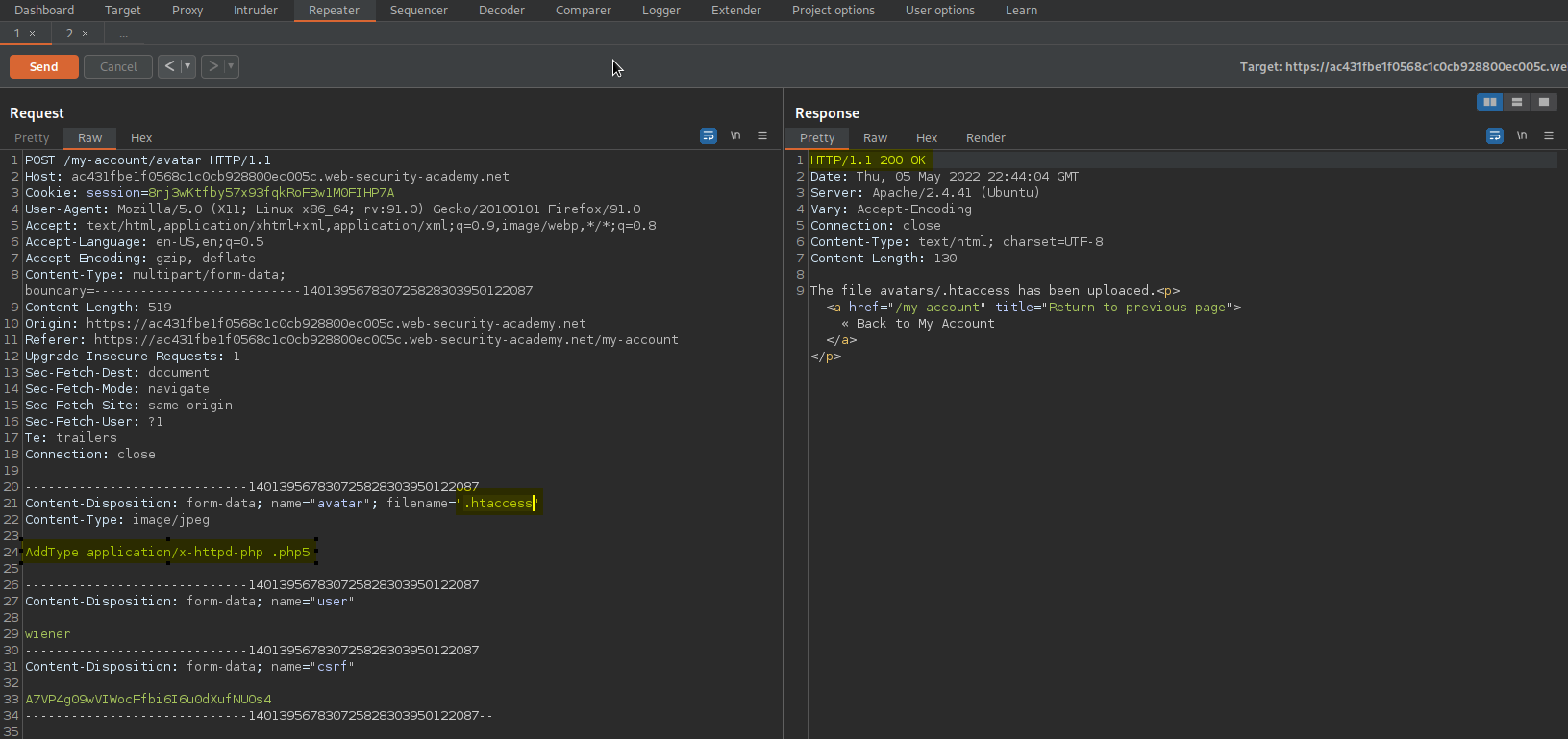This screenshot has height=739, width=1568.
Task: Switch to top-bottom layout view
Action: tap(1517, 102)
